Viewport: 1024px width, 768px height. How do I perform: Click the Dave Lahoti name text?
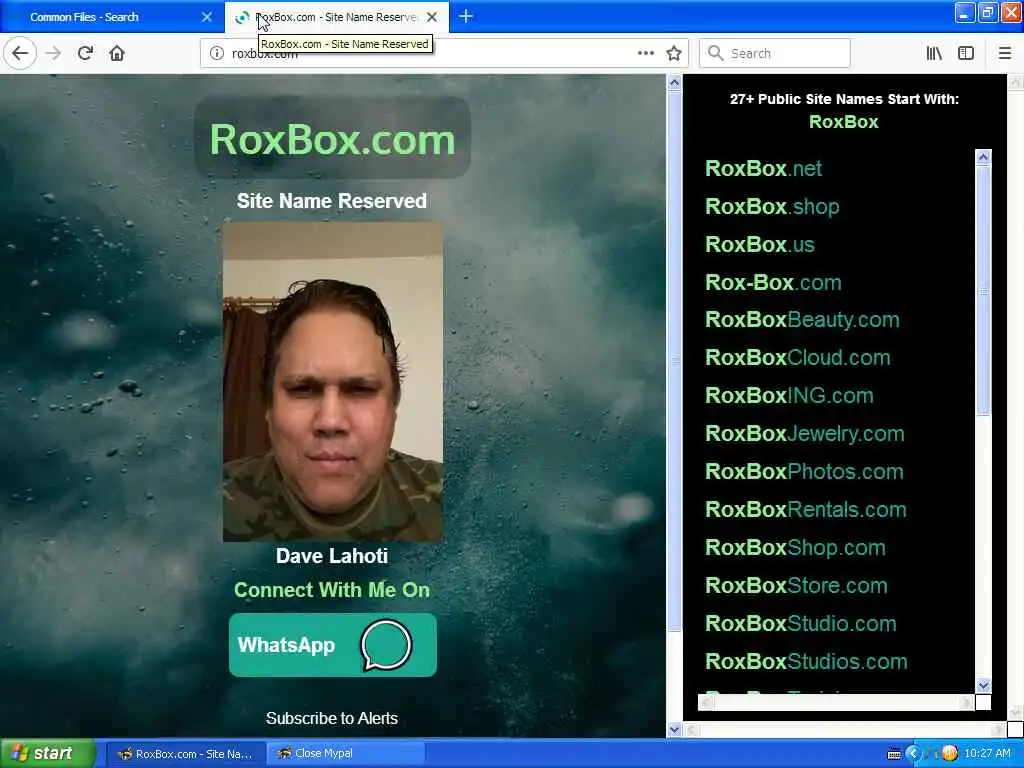coord(332,555)
